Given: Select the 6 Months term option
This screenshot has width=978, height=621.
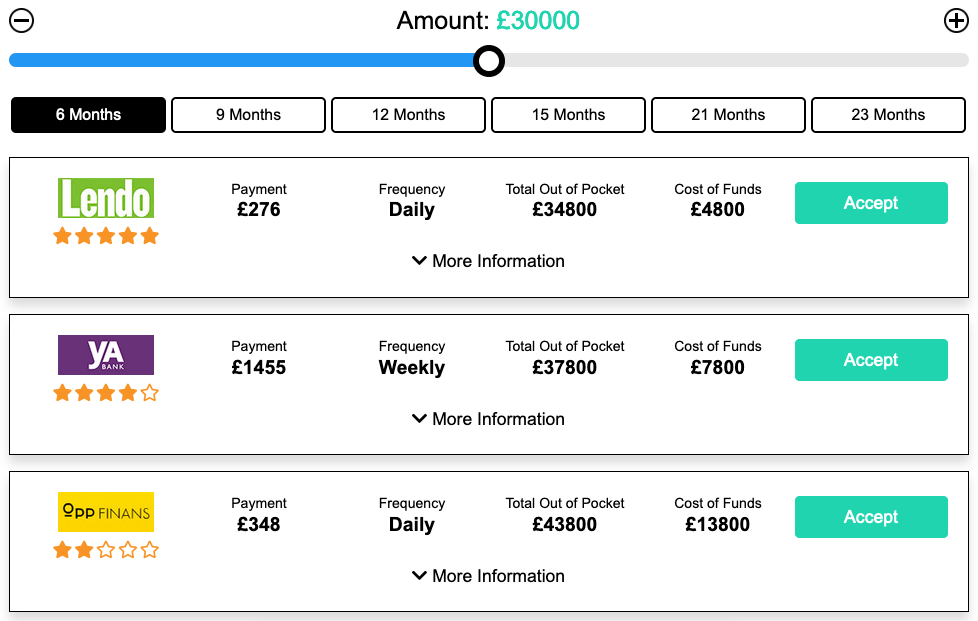Looking at the screenshot, I should [88, 115].
